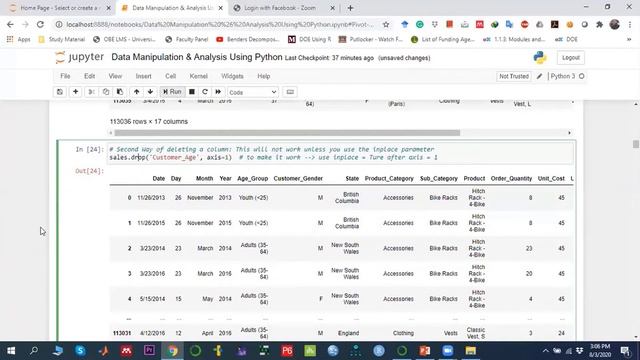Viewport: 640px width, 360px height.
Task: Open Skype from the taskbar
Action: pyautogui.click(x=80, y=351)
